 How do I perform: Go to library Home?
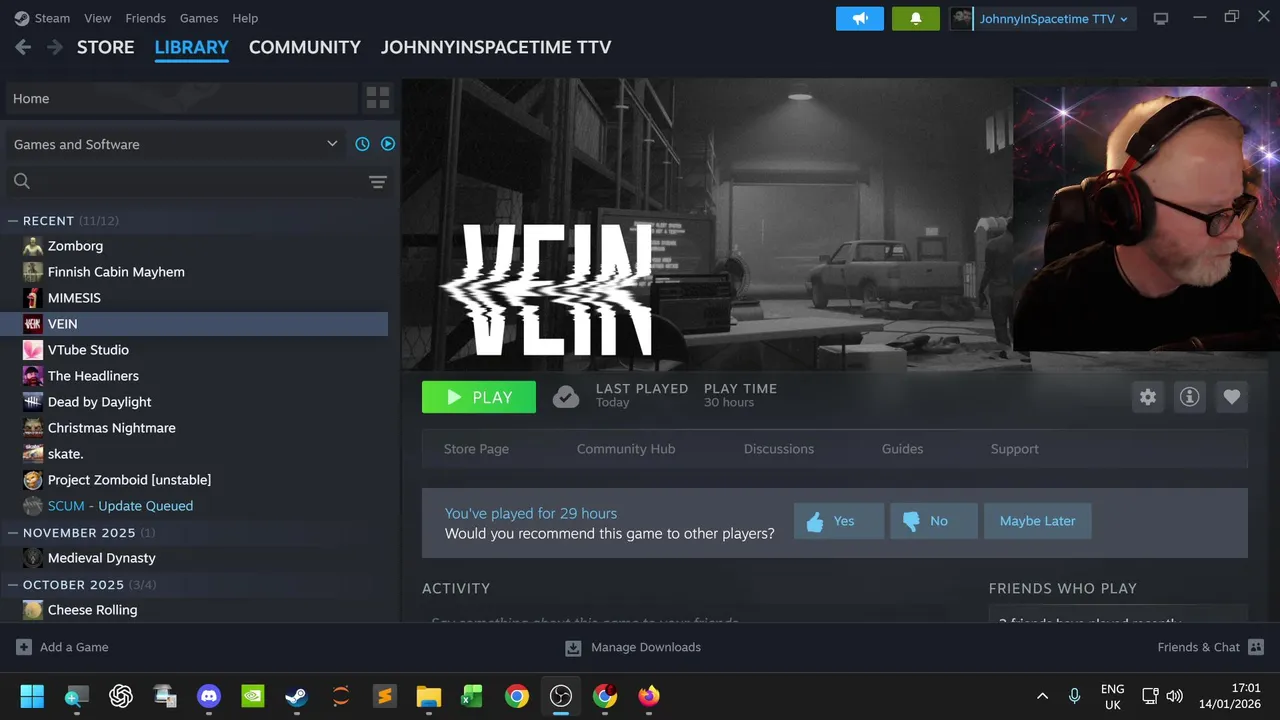(x=182, y=98)
